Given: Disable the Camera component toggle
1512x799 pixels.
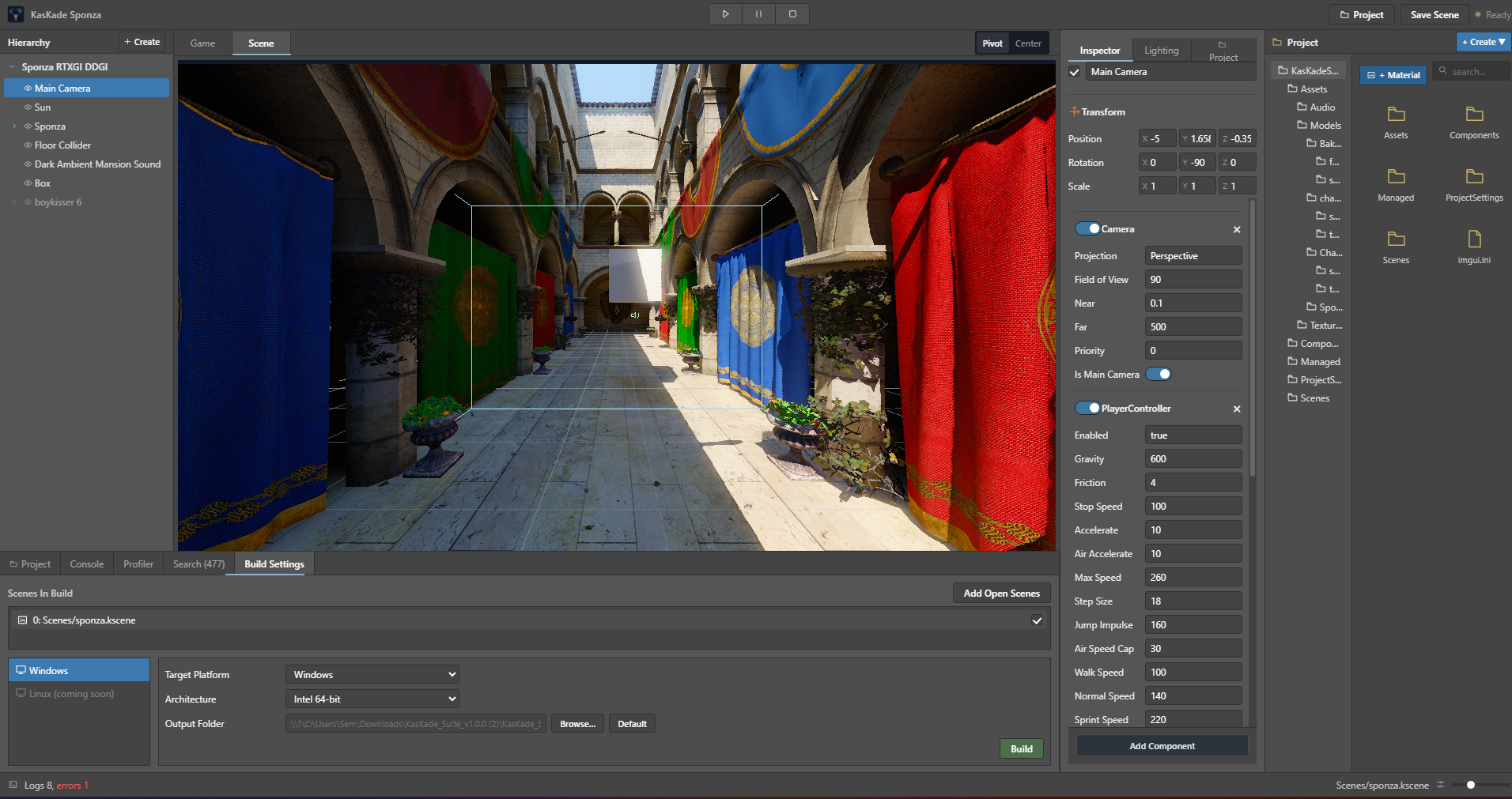Looking at the screenshot, I should tap(1087, 228).
